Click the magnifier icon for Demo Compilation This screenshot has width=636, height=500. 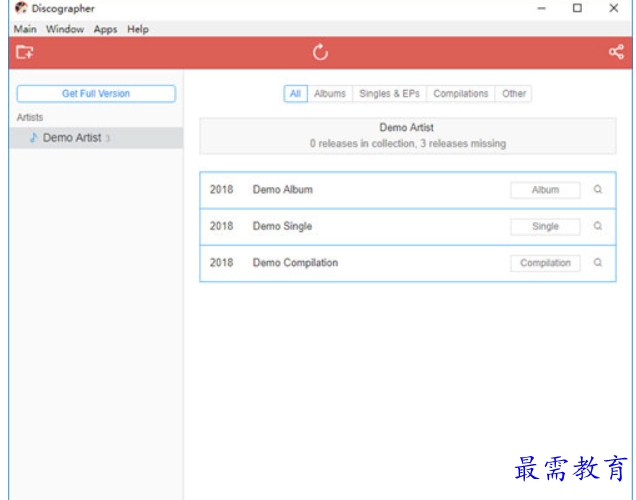pos(597,262)
